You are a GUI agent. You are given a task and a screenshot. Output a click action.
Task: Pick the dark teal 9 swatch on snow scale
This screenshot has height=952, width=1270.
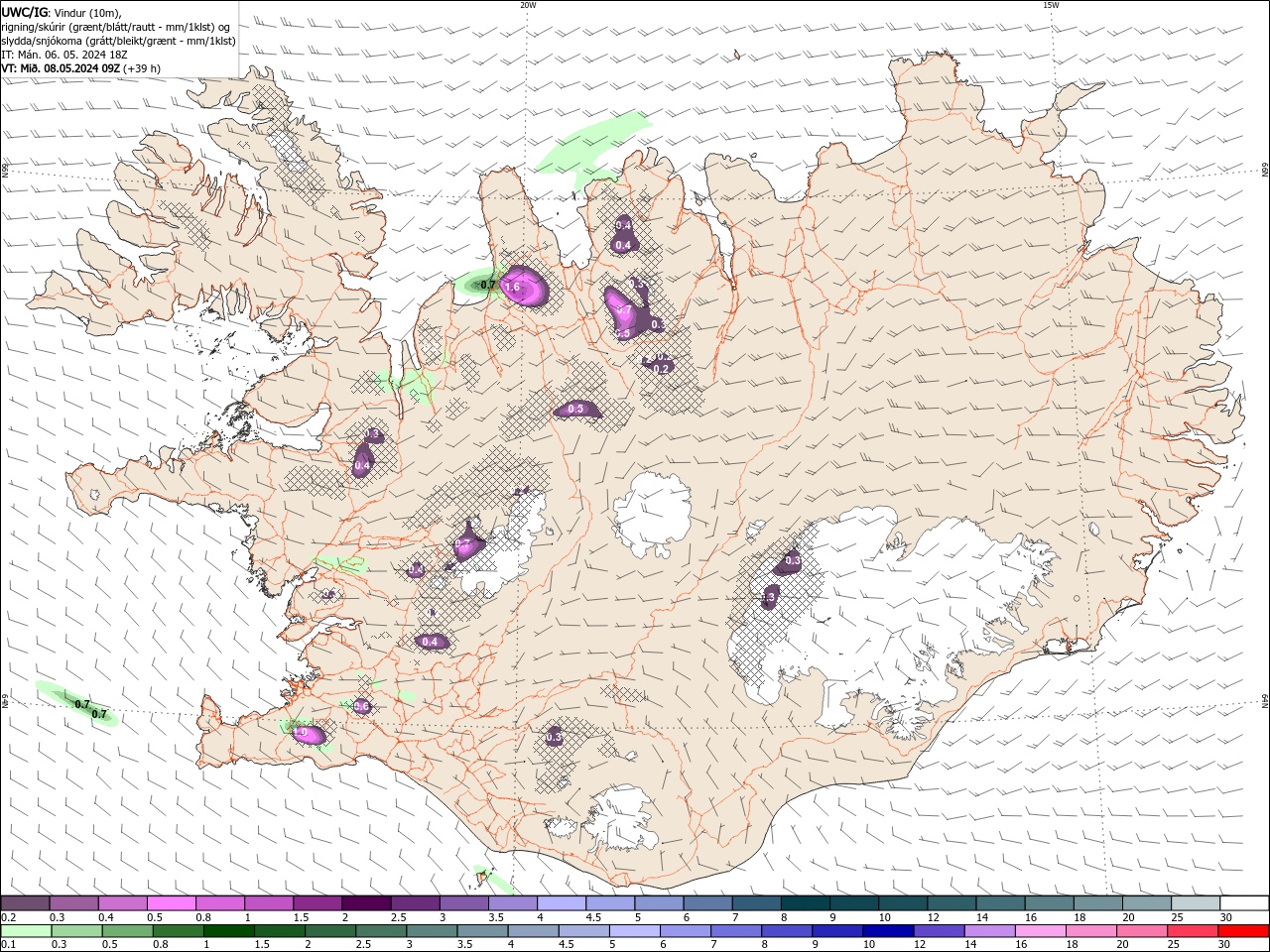[x=853, y=903]
